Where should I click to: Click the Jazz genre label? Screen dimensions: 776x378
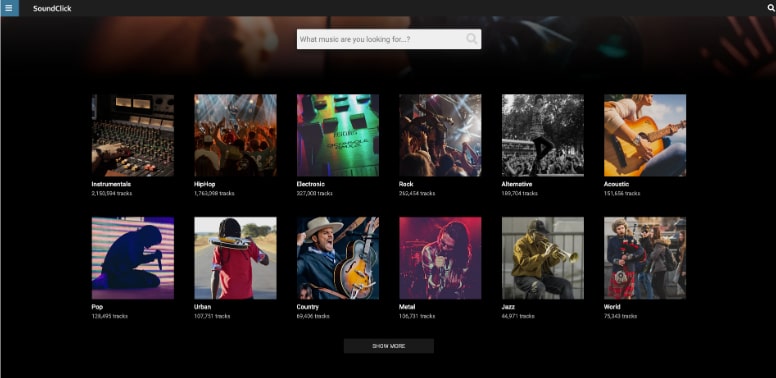[508, 307]
